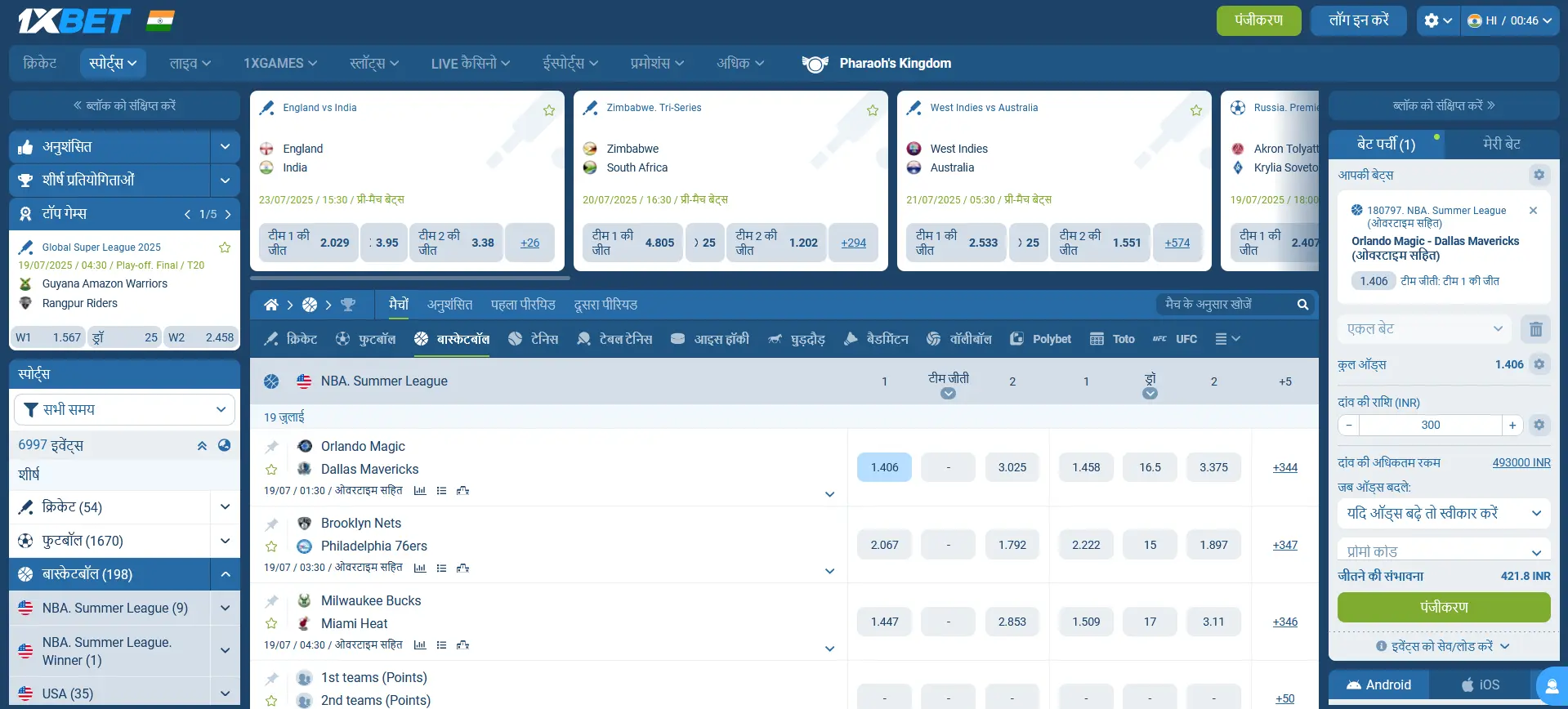Toggle favorite star for Brooklyn Nets match
Image resolution: width=1568 pixels, height=709 pixels.
point(271,546)
